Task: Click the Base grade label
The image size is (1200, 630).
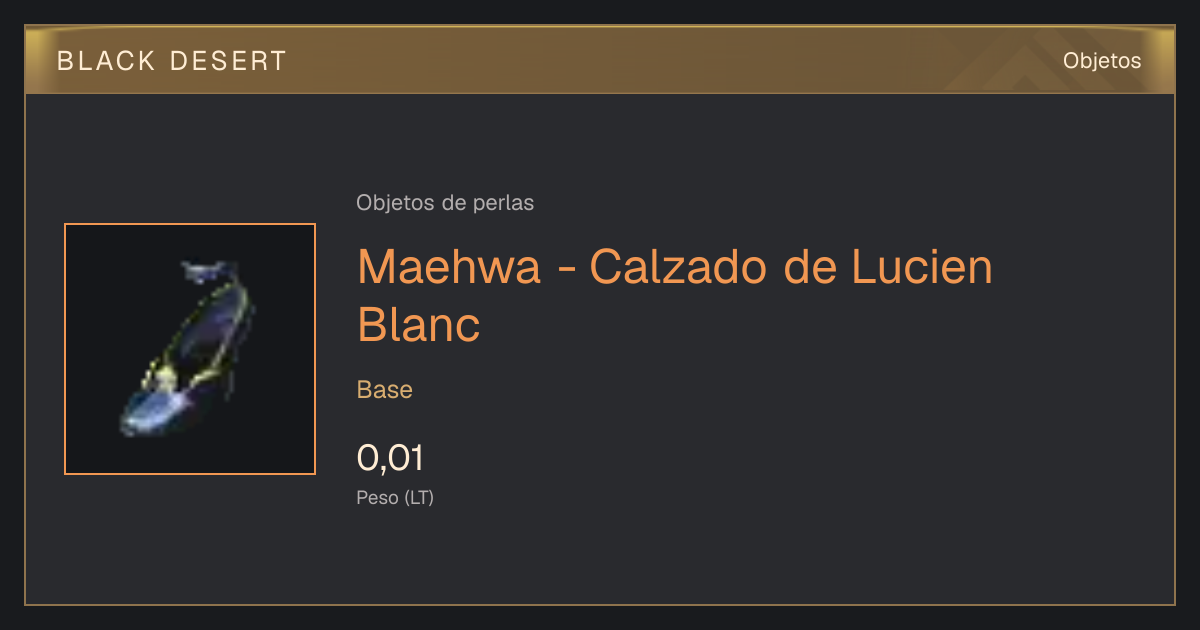Action: [x=385, y=390]
